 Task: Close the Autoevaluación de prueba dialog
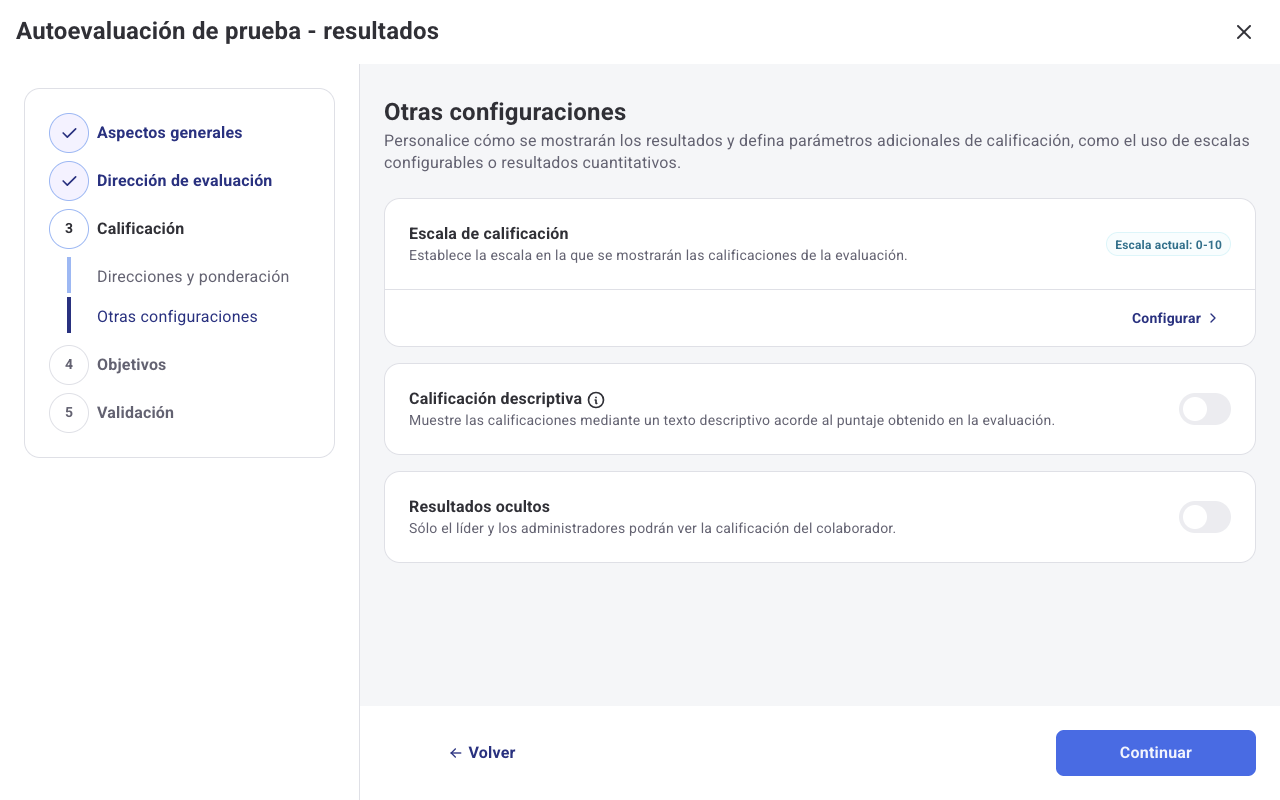tap(1244, 32)
